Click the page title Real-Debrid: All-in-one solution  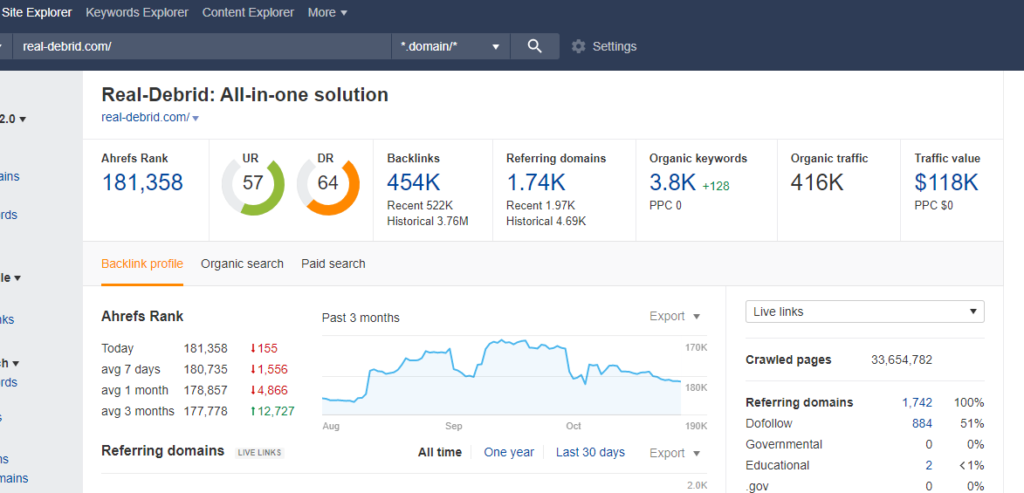tap(245, 95)
